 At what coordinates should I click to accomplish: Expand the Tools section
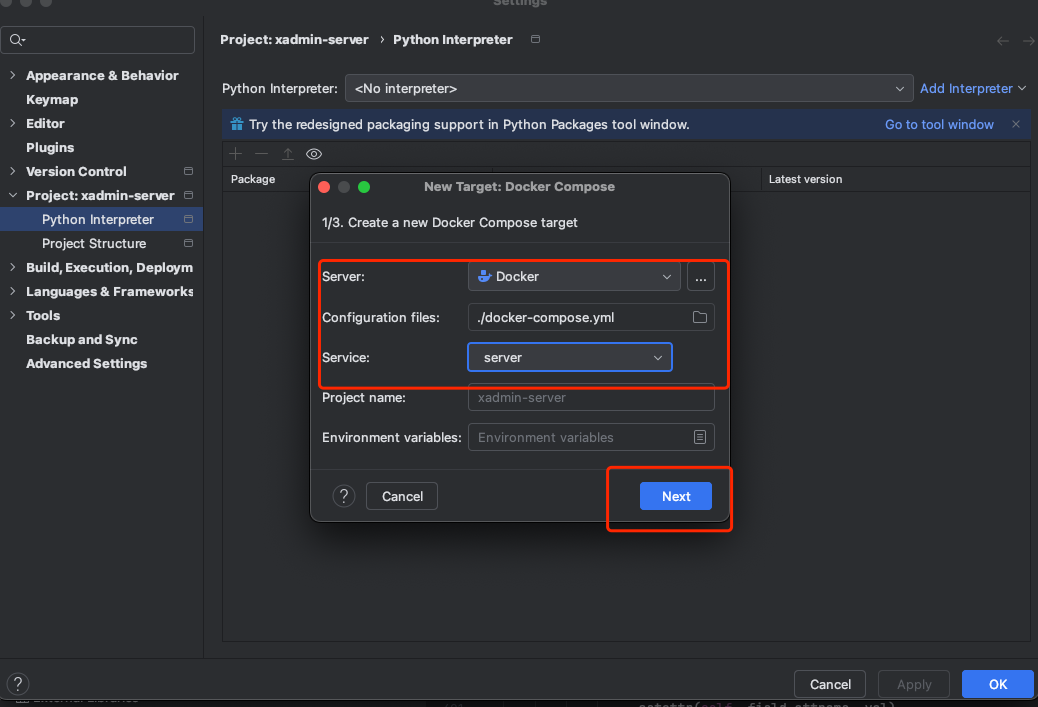pos(13,315)
